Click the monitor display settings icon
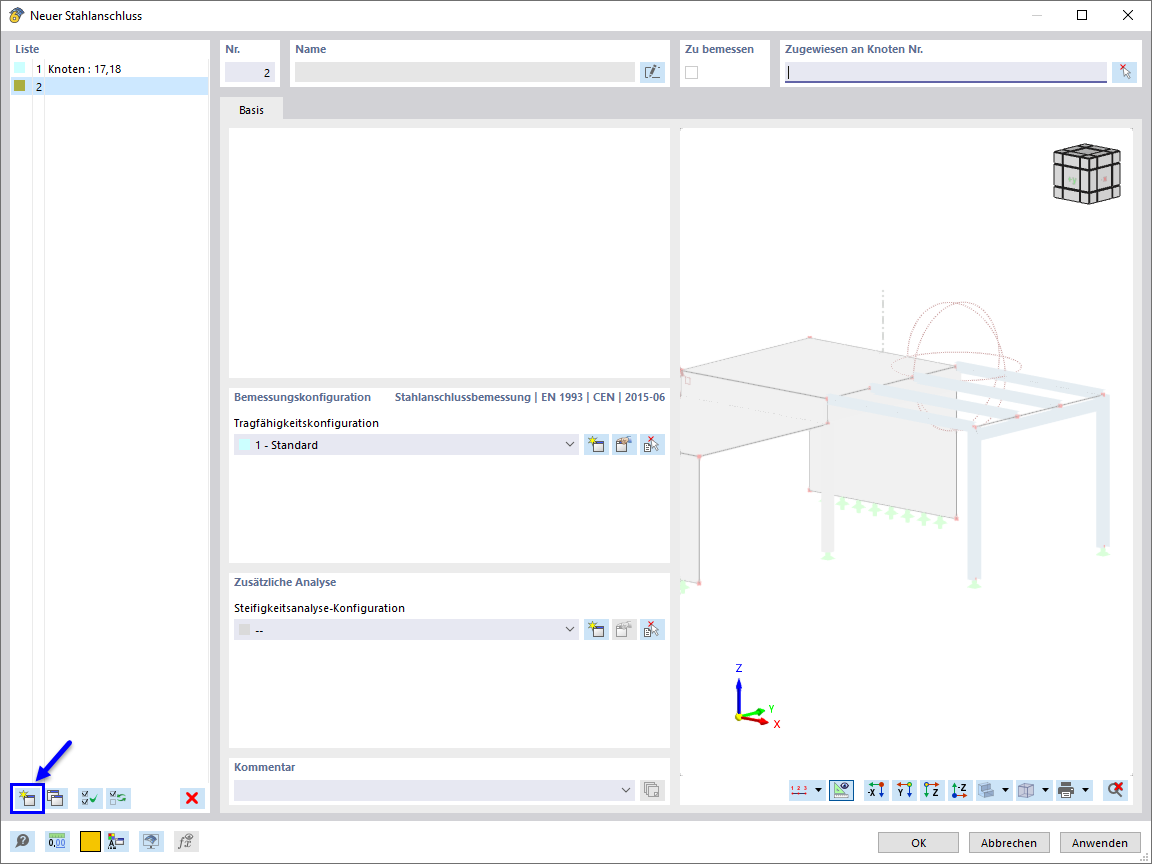This screenshot has height=864, width=1152. (151, 841)
